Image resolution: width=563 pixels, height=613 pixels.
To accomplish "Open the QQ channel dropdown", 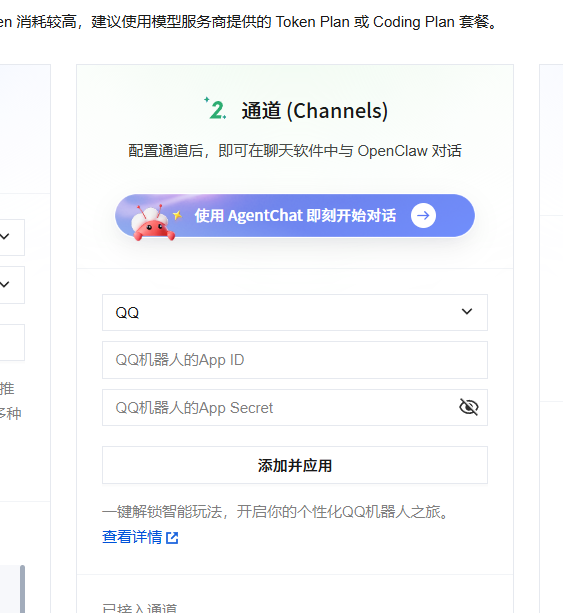I will point(295,312).
